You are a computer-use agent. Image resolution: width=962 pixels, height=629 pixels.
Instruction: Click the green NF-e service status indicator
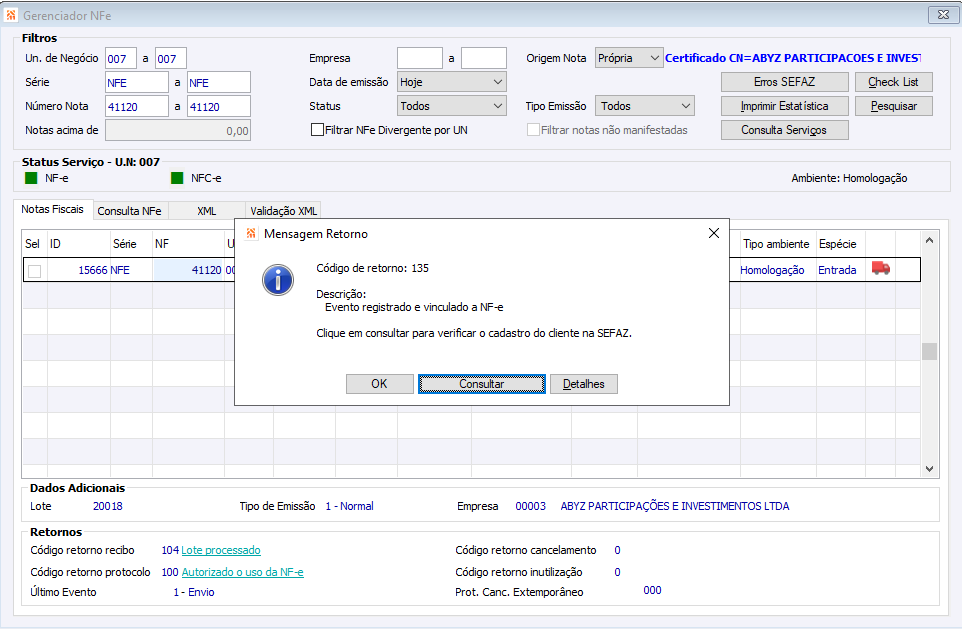(31, 178)
